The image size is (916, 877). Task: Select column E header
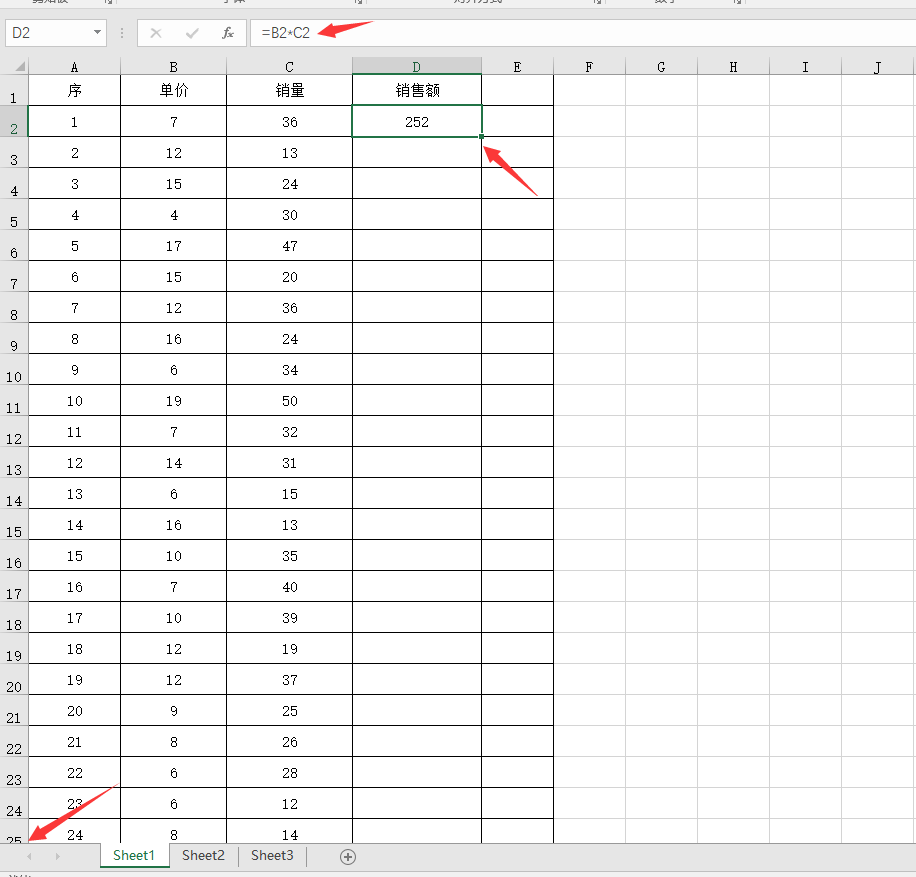click(517, 67)
